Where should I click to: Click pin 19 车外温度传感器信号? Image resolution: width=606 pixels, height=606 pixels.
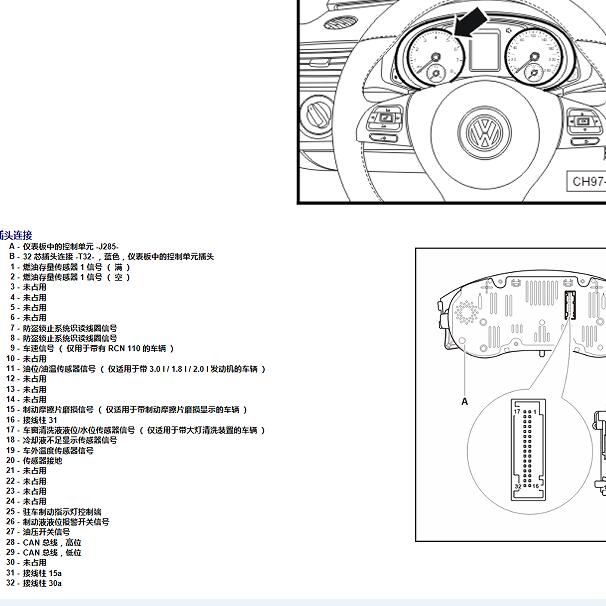tap(50, 450)
